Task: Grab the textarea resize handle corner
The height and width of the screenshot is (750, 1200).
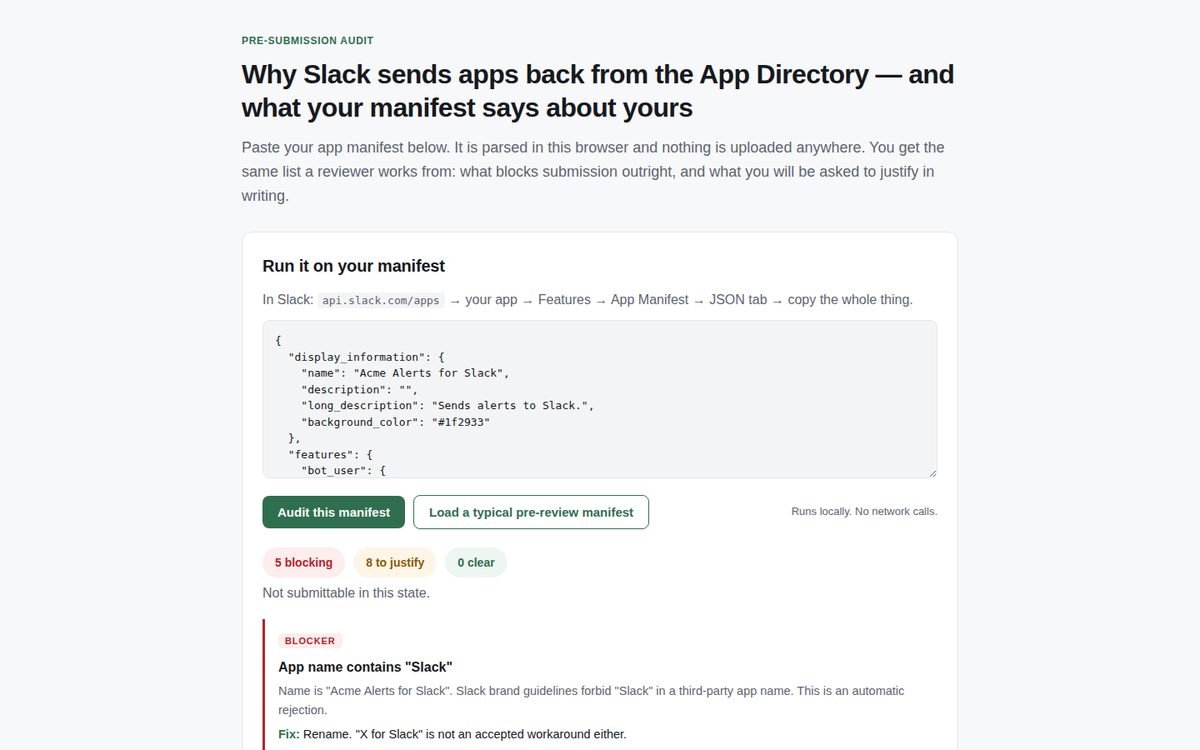Action: pos(932,473)
